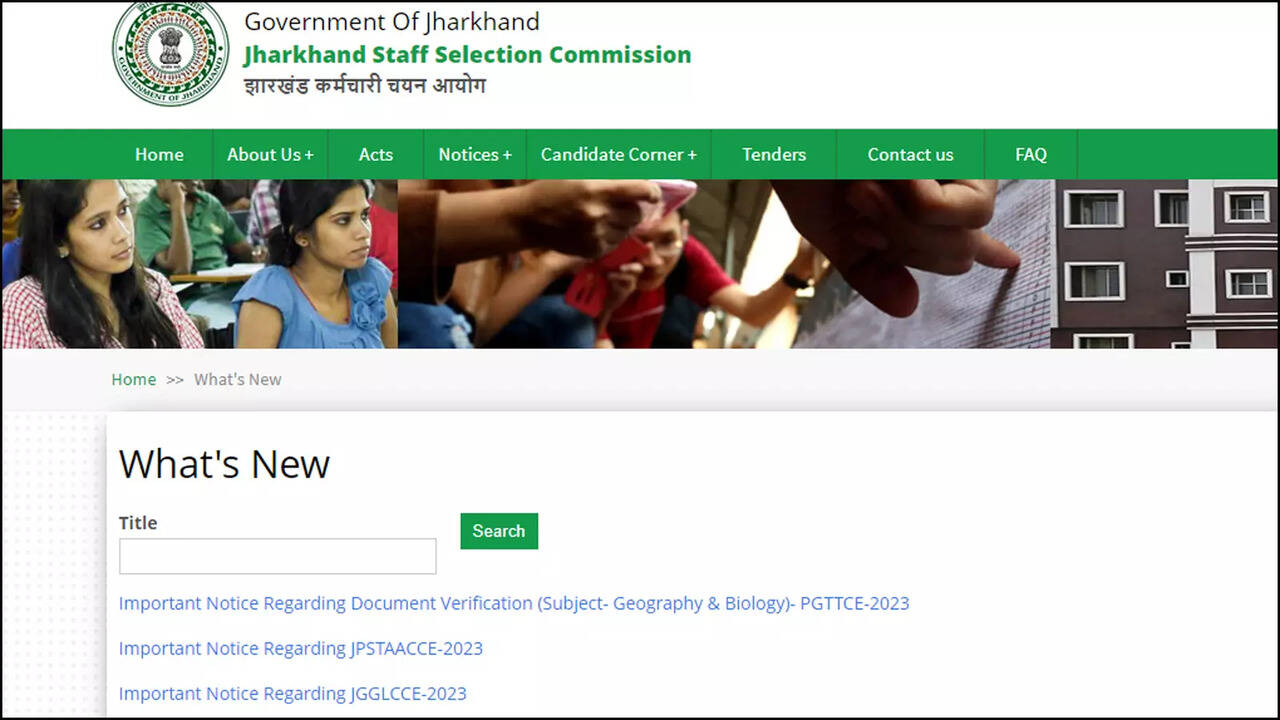
Task: Select FAQ in the navigation bar
Action: (x=1031, y=154)
